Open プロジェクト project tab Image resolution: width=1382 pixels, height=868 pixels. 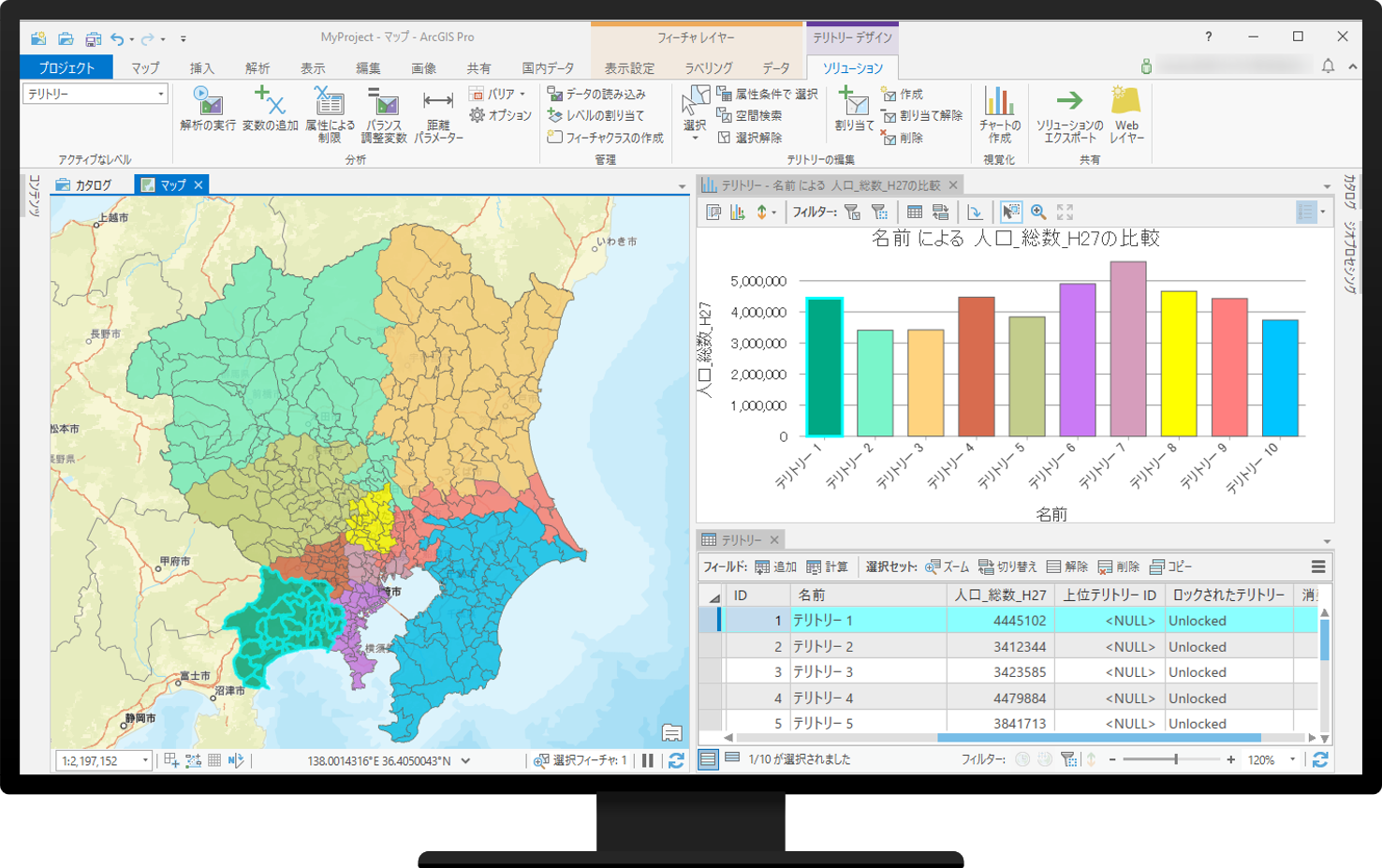coord(66,67)
